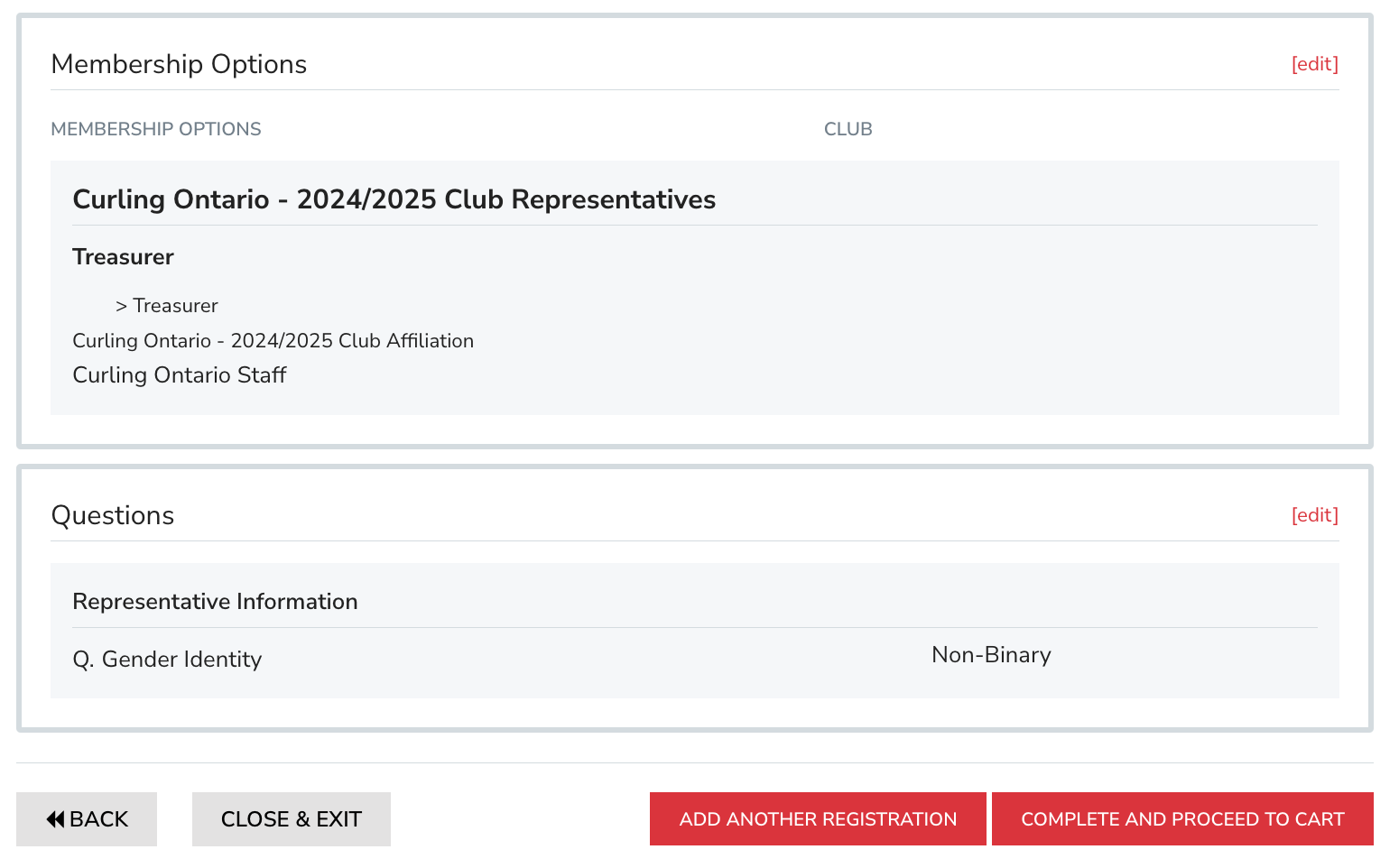Click the double-arrow rewind icon on Back
Viewport: 1399px width, 868px height.
tap(55, 819)
